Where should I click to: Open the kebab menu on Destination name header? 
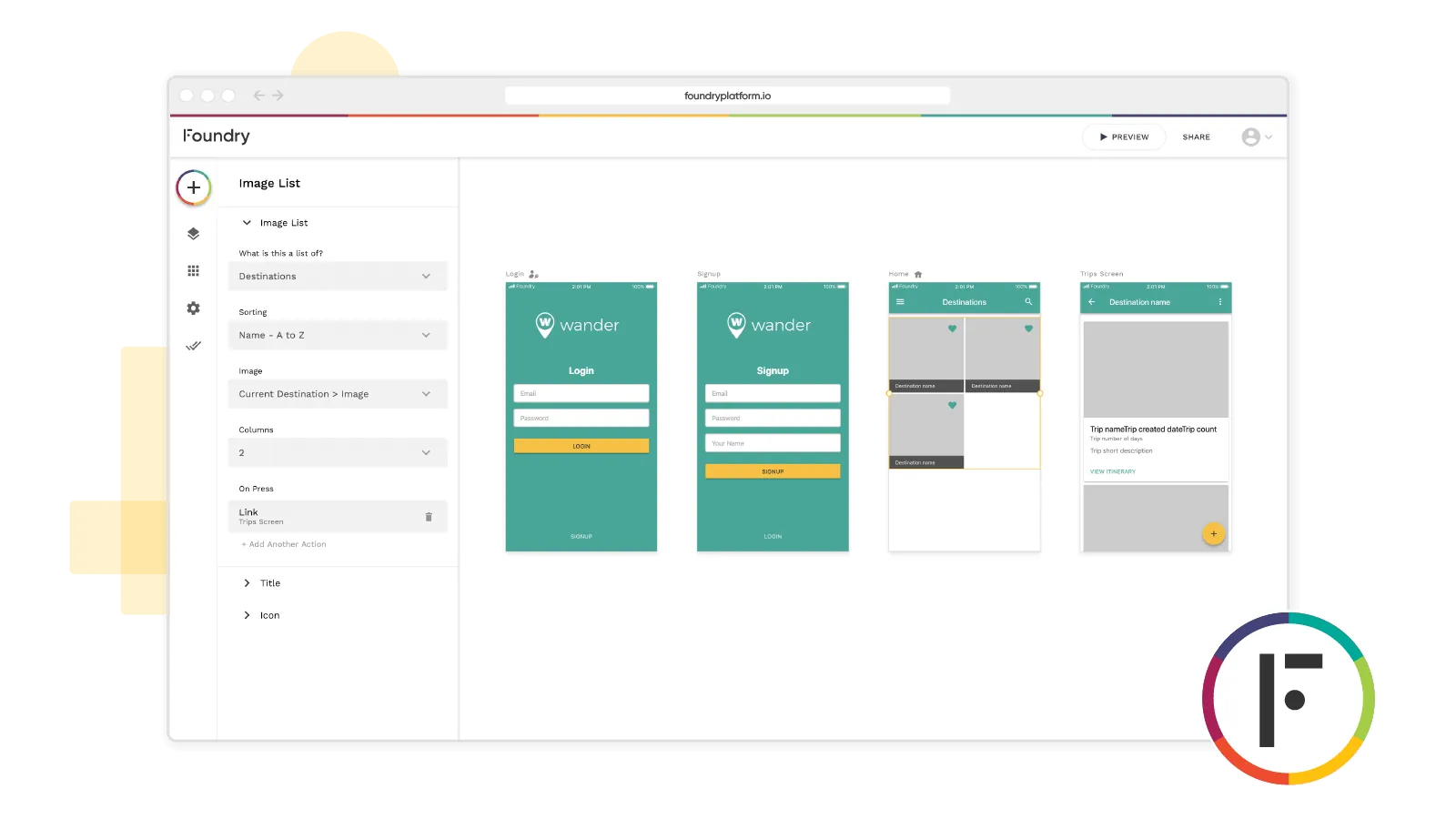(x=1220, y=301)
